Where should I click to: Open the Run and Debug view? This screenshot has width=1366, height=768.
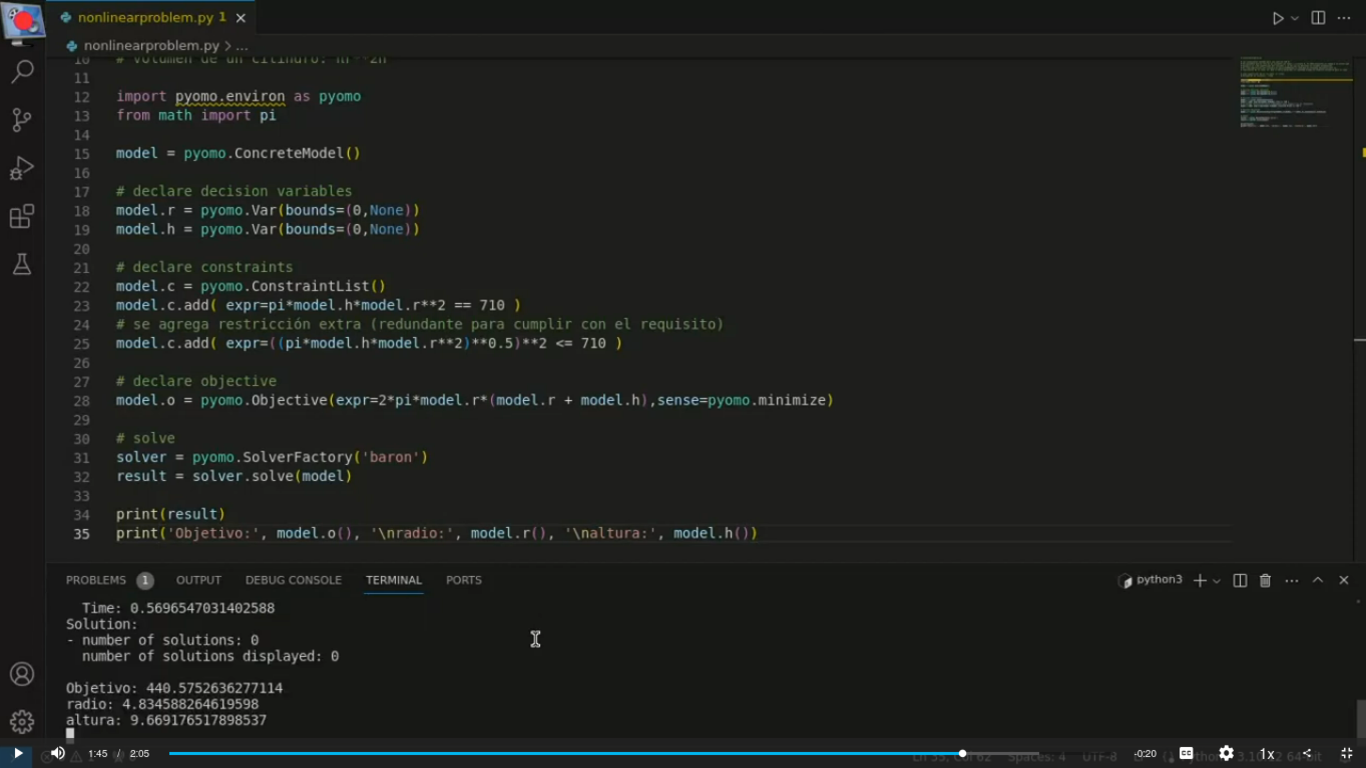(22, 168)
